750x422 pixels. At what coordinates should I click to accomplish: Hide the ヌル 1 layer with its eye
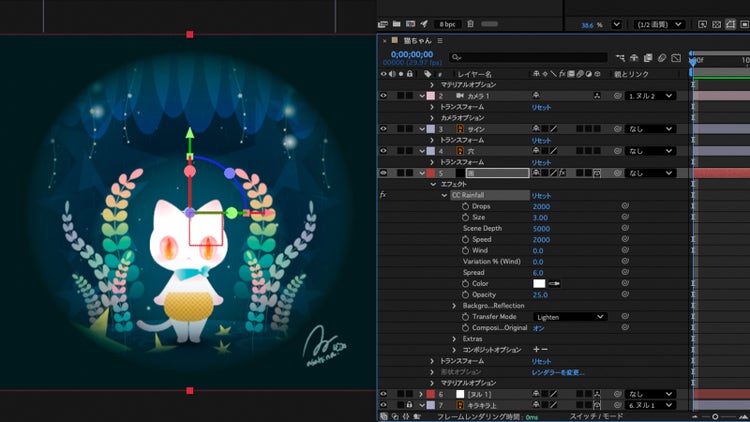pos(384,394)
